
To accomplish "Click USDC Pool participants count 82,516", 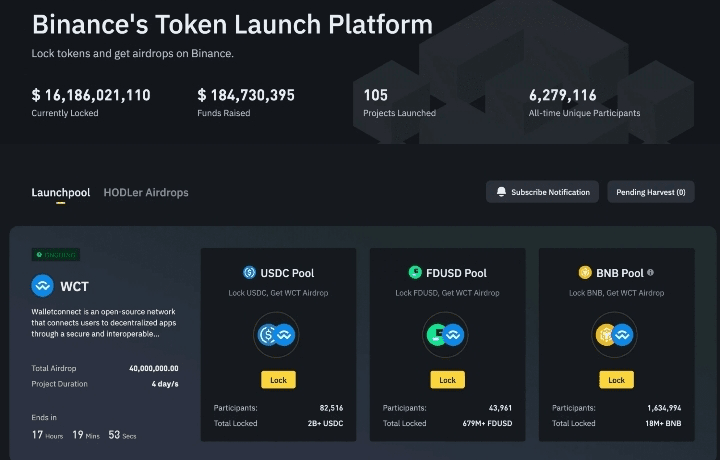I will (x=331, y=408).
